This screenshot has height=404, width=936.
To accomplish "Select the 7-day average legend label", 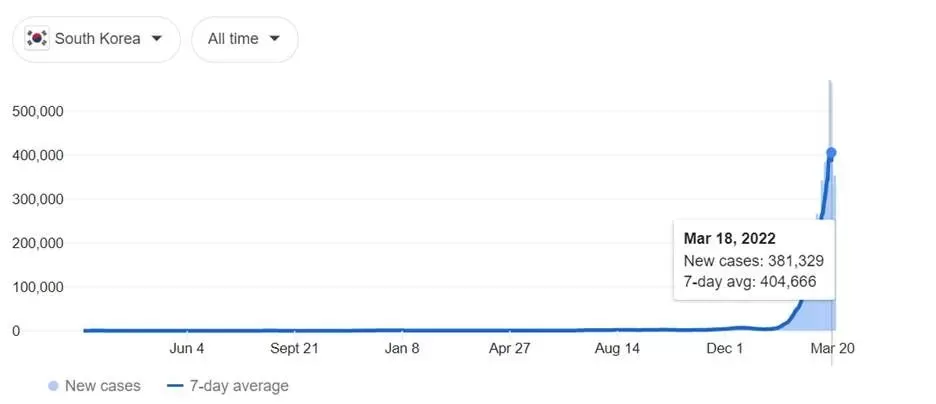I will 239,386.
